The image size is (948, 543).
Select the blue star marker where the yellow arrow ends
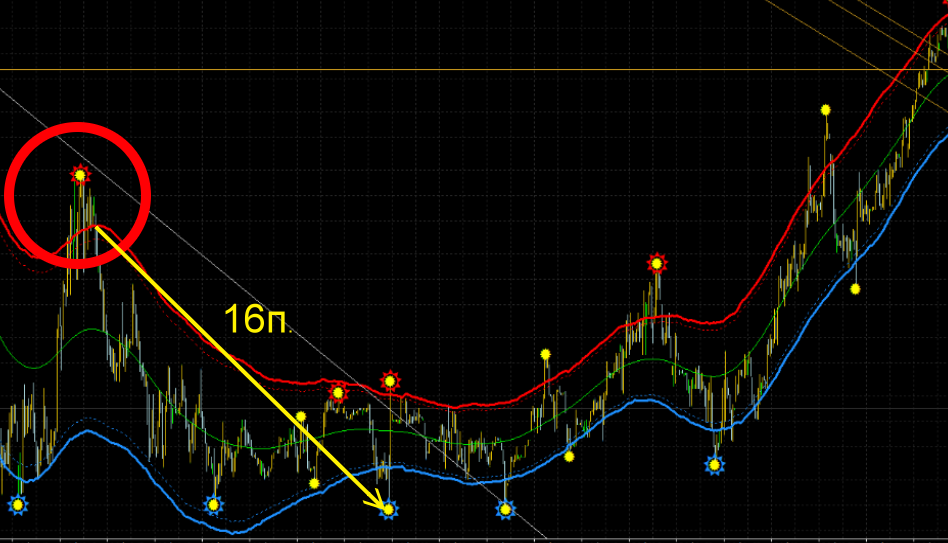[389, 510]
